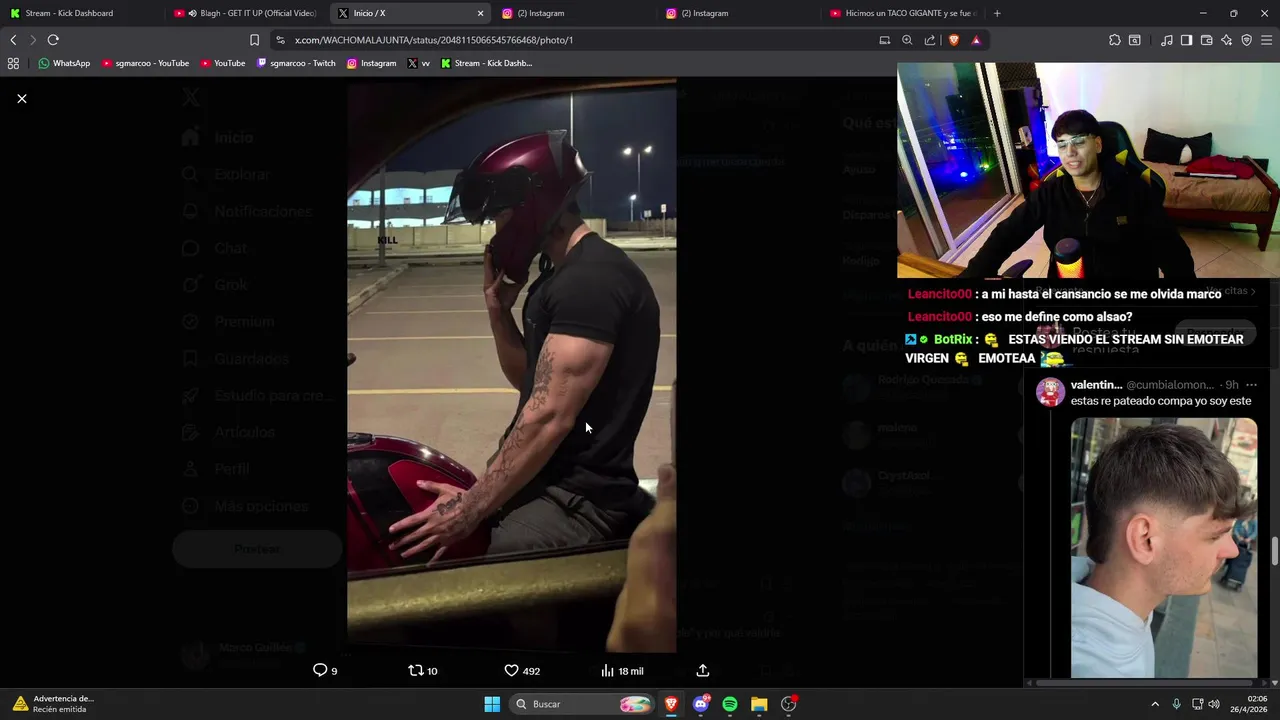
Task: Switch to first (2) Instagram tab
Action: [575, 13]
